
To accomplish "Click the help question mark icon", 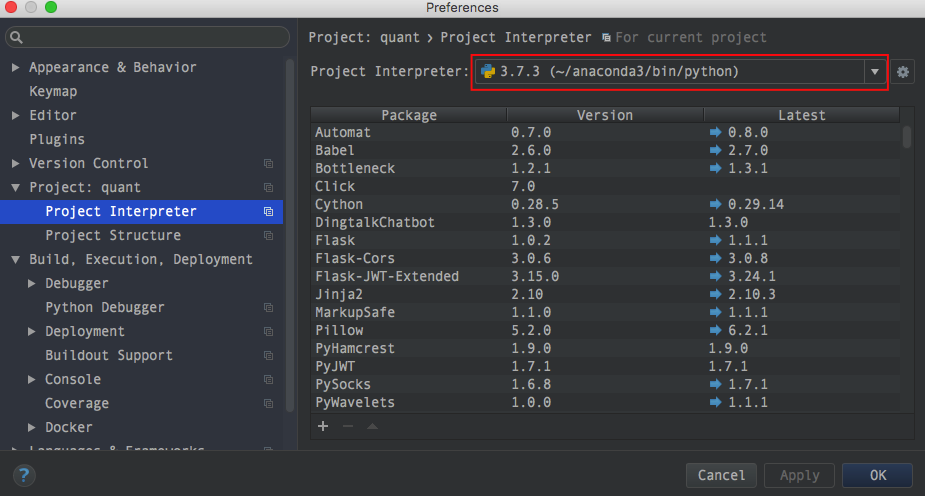I will (x=24, y=475).
